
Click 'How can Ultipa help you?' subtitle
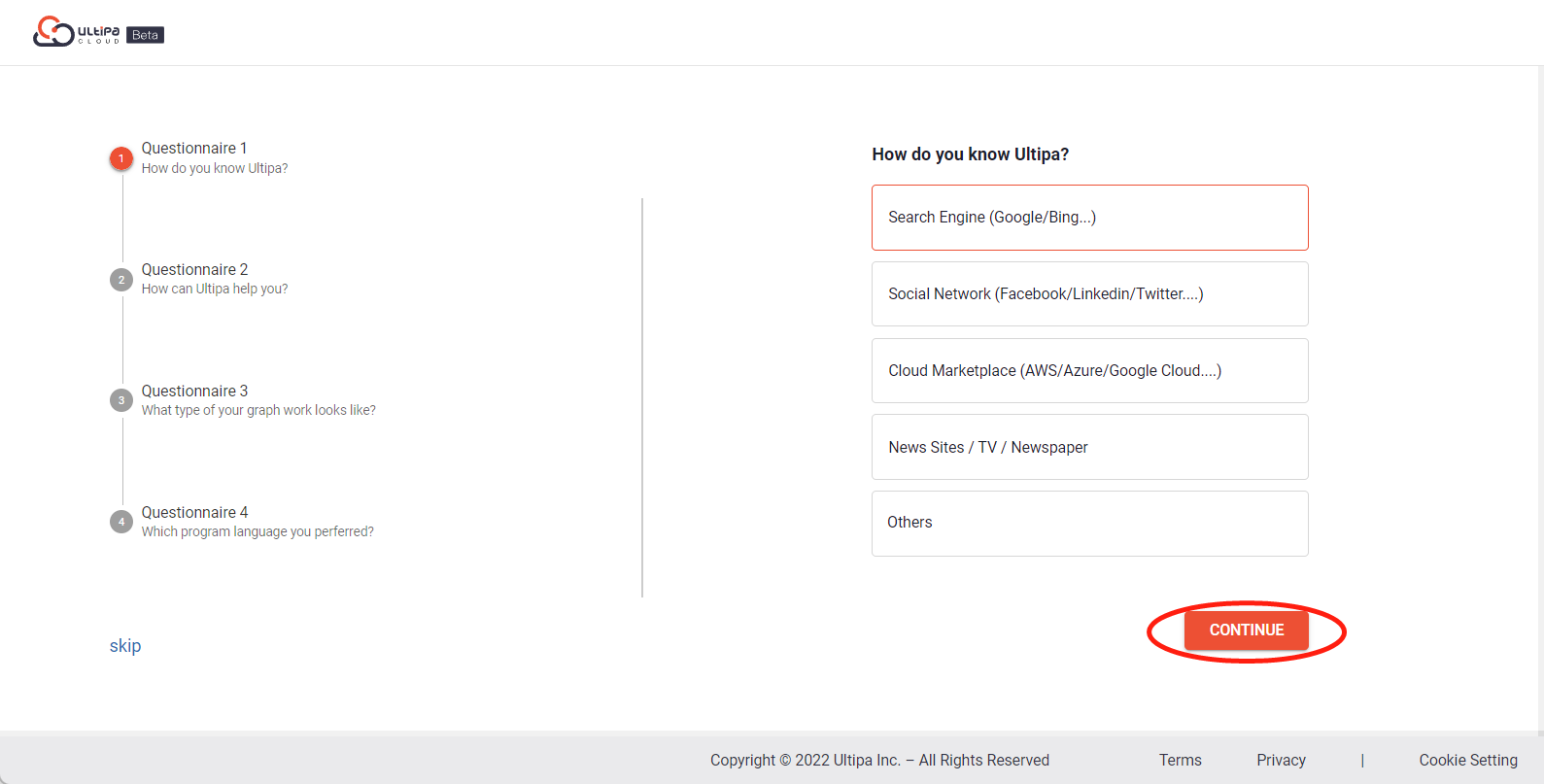click(215, 289)
